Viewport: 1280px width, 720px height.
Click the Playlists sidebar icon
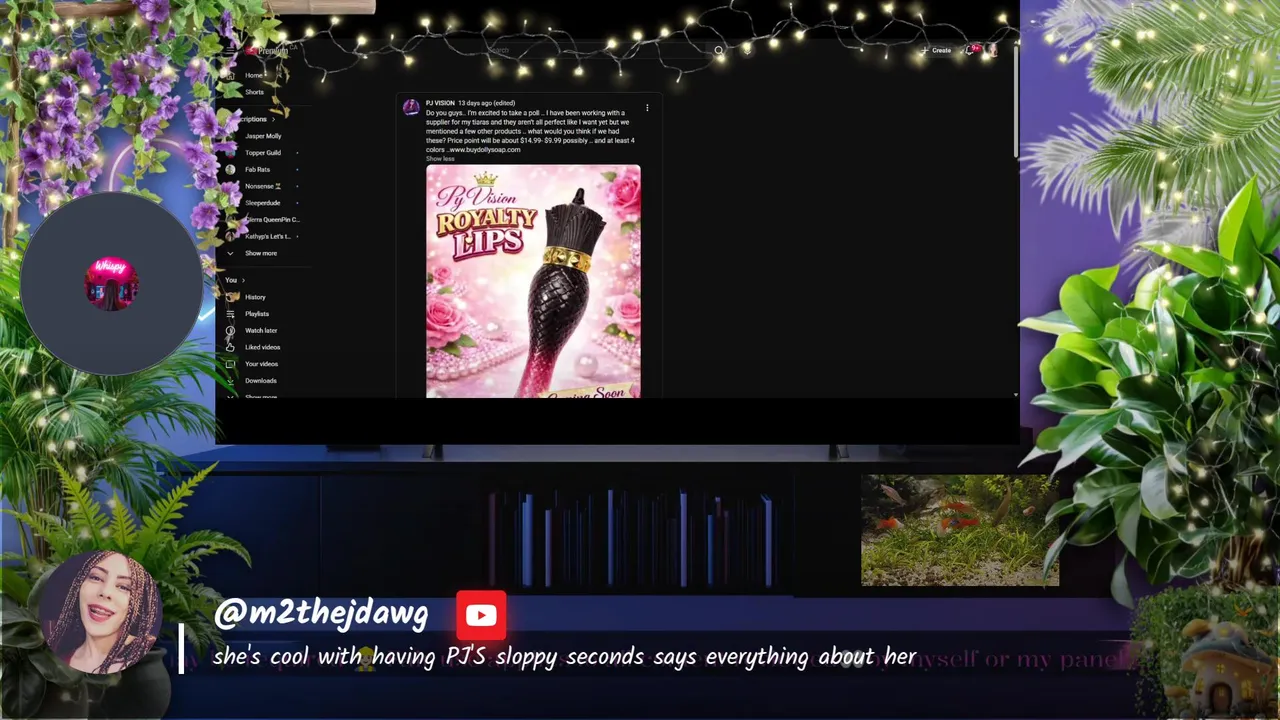tap(230, 314)
